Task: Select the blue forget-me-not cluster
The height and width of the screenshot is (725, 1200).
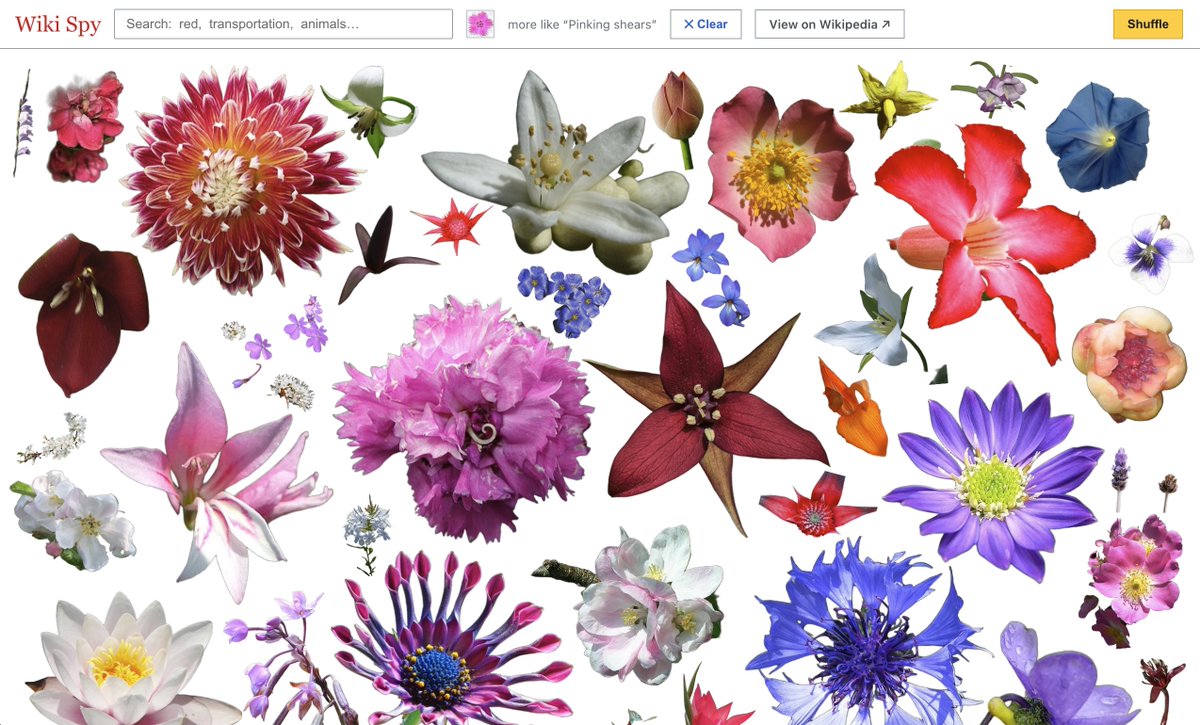Action: 564,300
